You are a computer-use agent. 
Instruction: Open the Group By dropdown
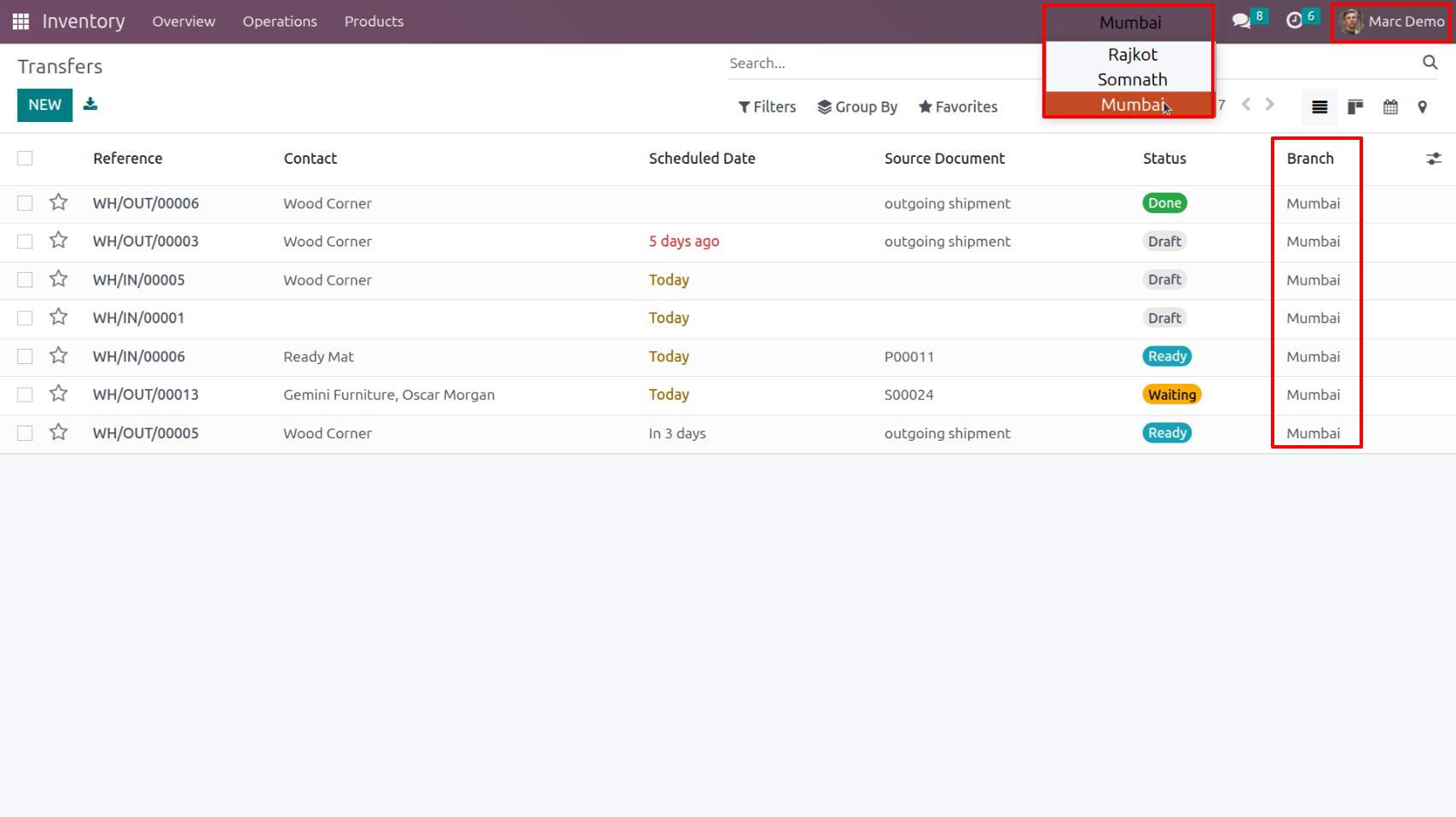[x=857, y=107]
